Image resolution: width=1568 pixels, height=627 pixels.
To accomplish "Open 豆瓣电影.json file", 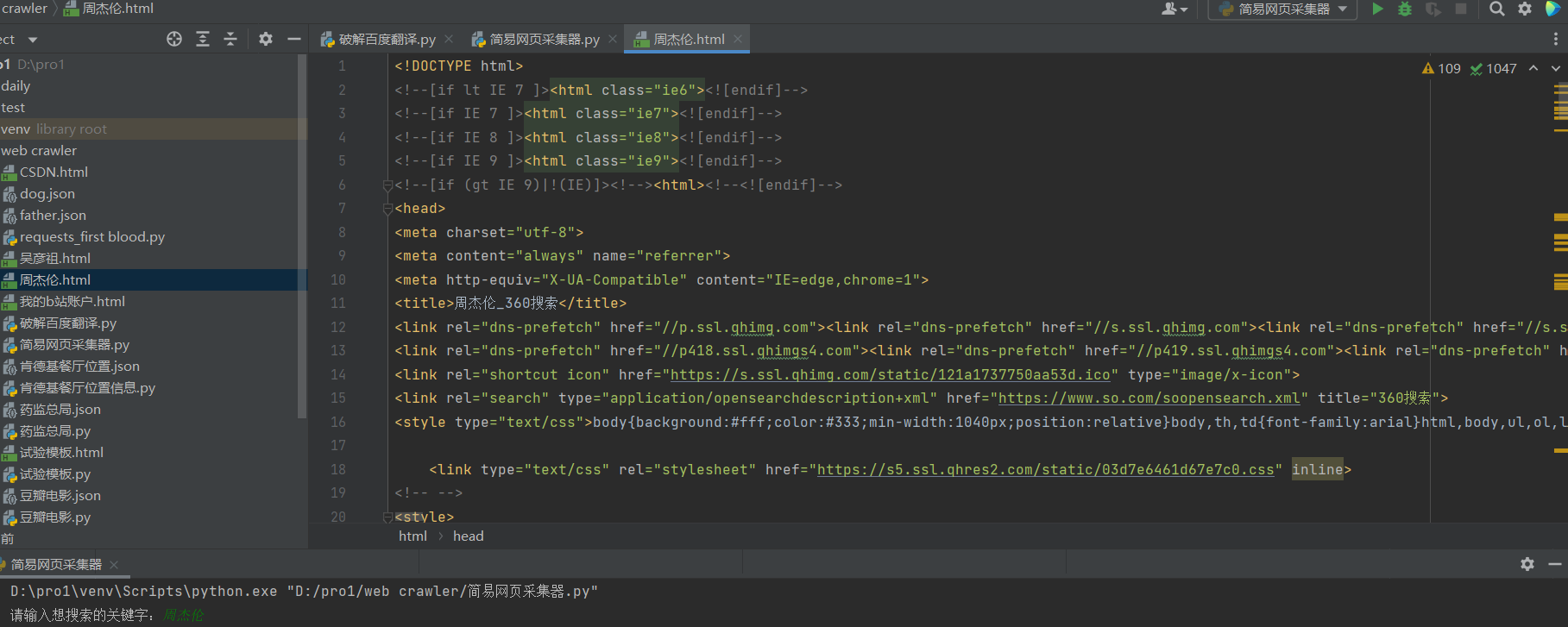I will tap(60, 496).
